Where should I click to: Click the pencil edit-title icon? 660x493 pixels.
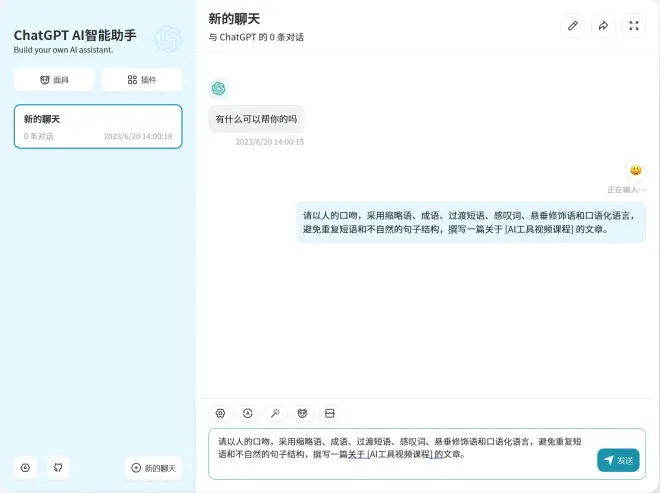pyautogui.click(x=572, y=26)
